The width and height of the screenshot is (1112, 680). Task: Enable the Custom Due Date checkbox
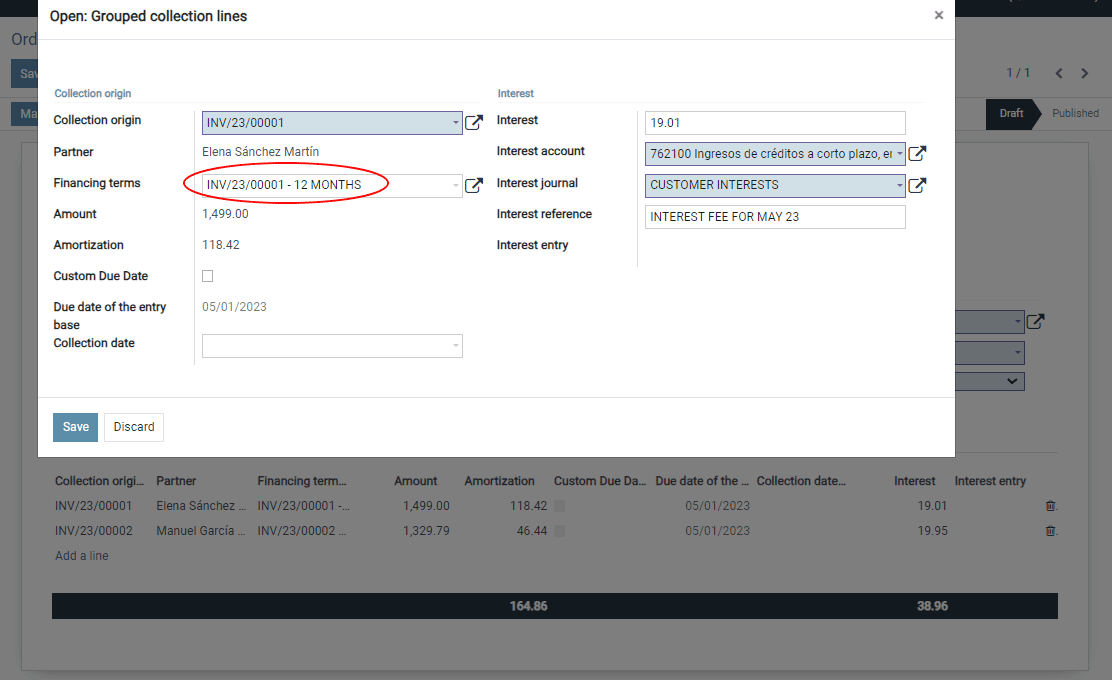click(x=207, y=276)
